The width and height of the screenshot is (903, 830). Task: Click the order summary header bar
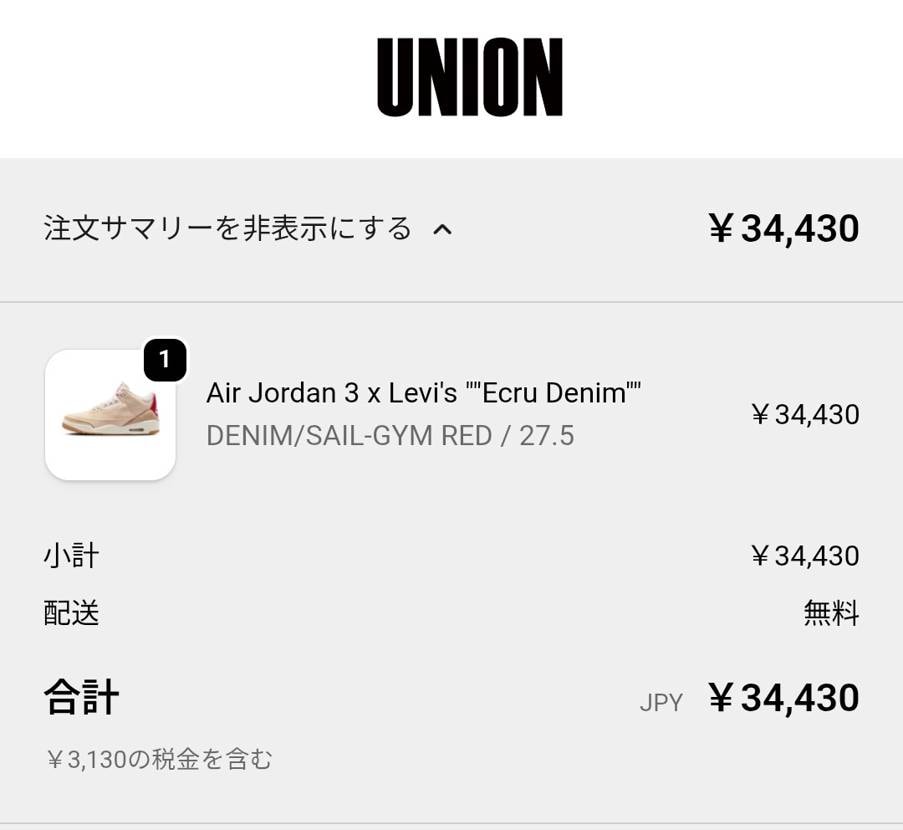[451, 228]
